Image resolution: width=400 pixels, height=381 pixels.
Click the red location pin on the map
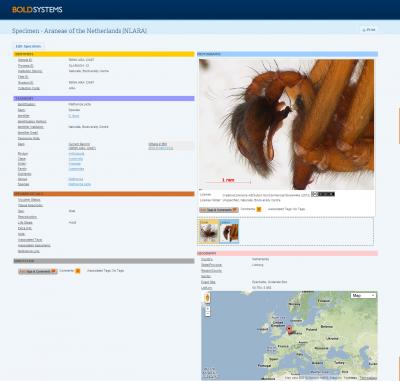point(289,330)
